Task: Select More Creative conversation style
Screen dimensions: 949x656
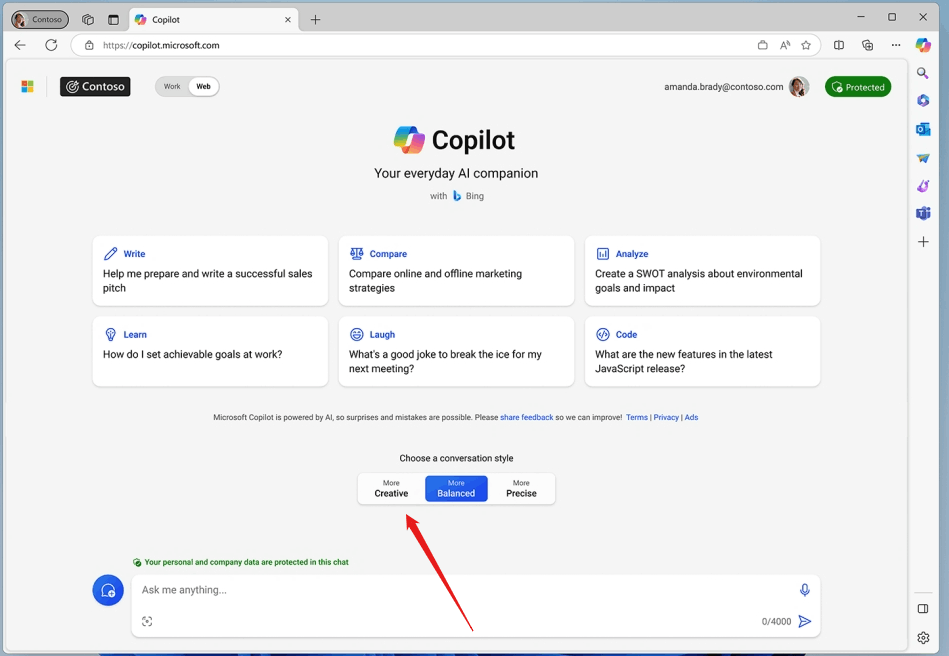Action: (391, 488)
